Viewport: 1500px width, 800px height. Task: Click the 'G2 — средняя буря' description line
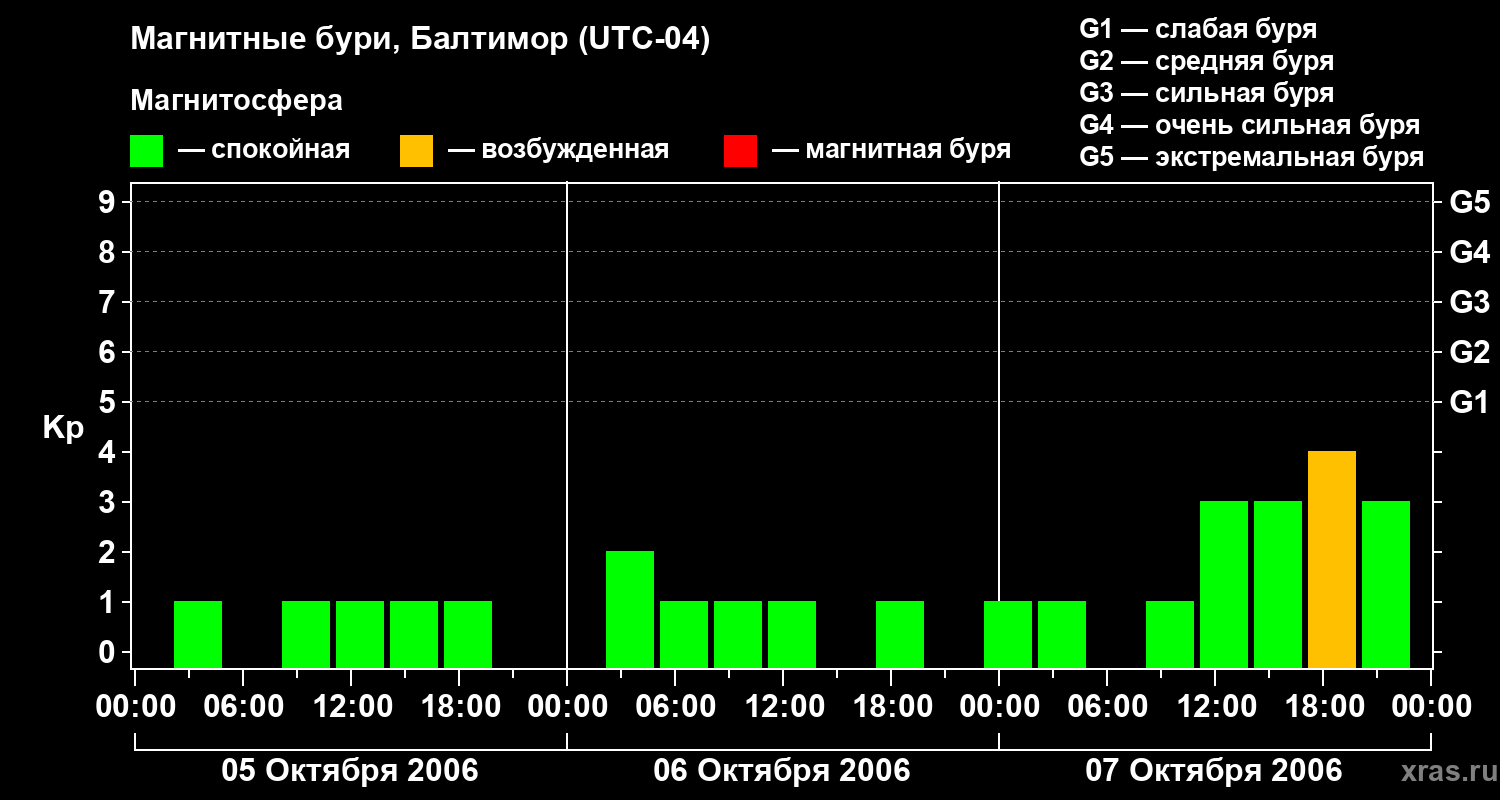(1206, 61)
